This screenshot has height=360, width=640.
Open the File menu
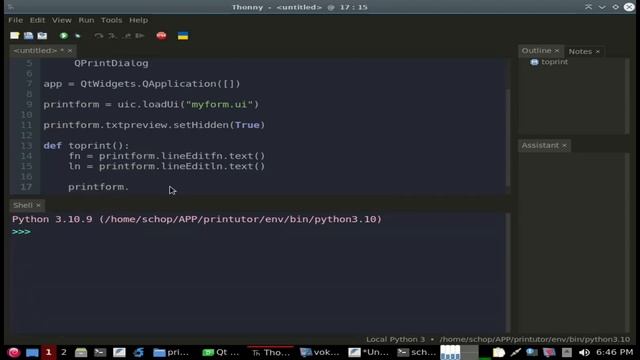pyautogui.click(x=16, y=20)
